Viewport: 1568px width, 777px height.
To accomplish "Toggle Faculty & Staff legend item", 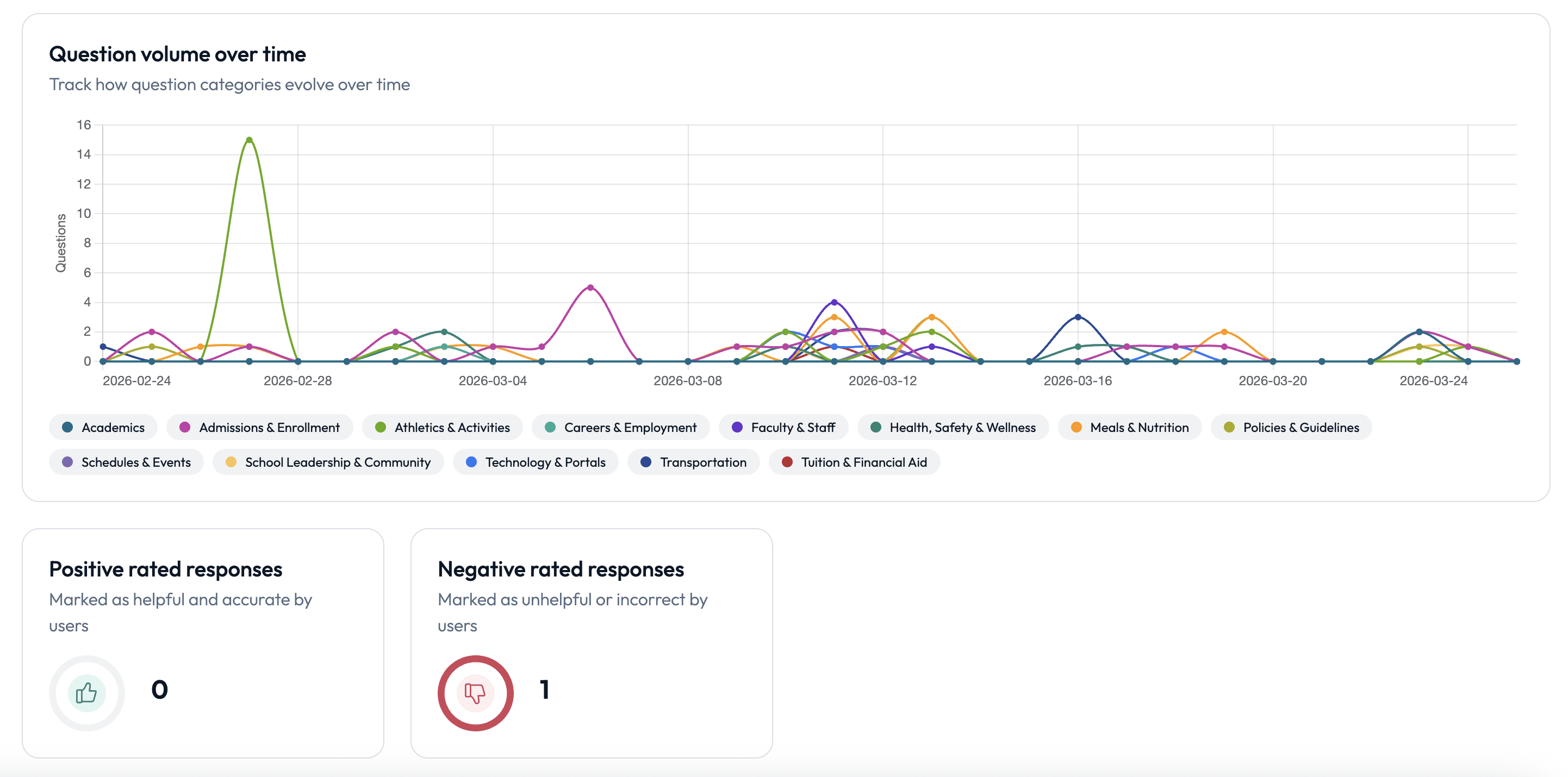I will pos(783,427).
